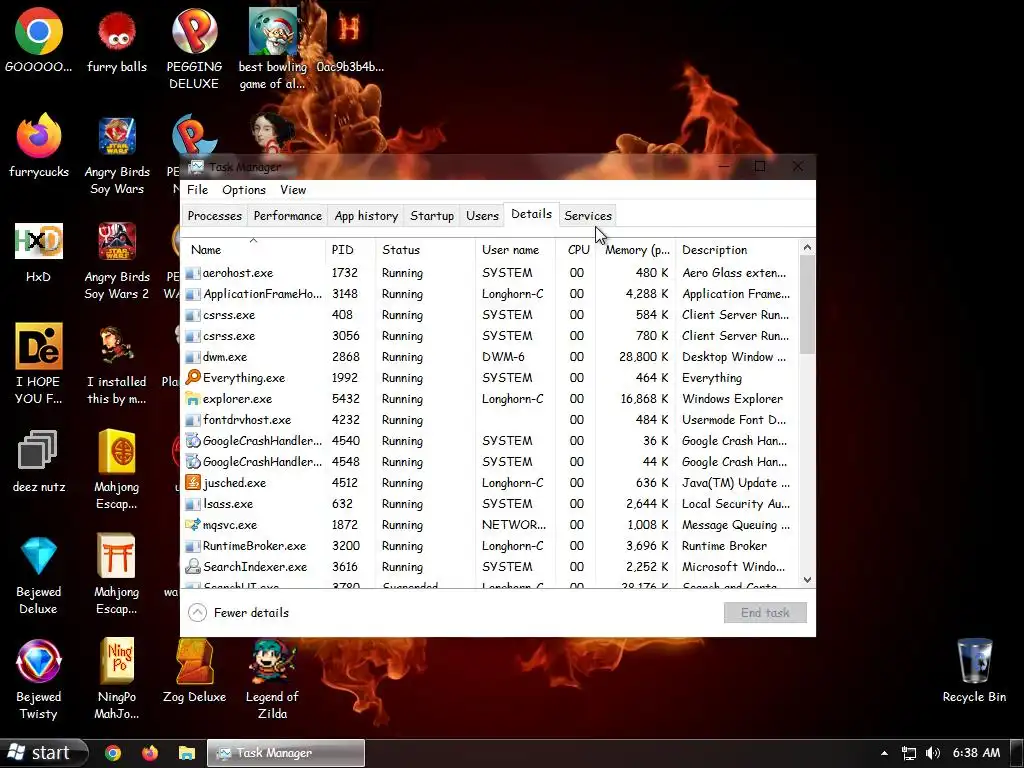1024x768 pixels.
Task: Select the jusched.exe process row
Action: tap(490, 483)
